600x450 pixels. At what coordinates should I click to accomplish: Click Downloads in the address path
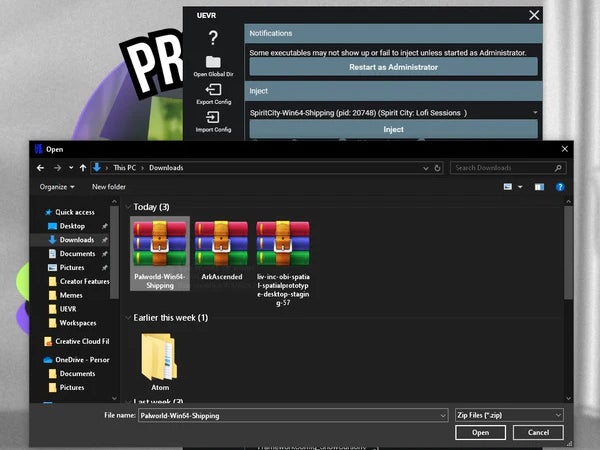click(166, 168)
